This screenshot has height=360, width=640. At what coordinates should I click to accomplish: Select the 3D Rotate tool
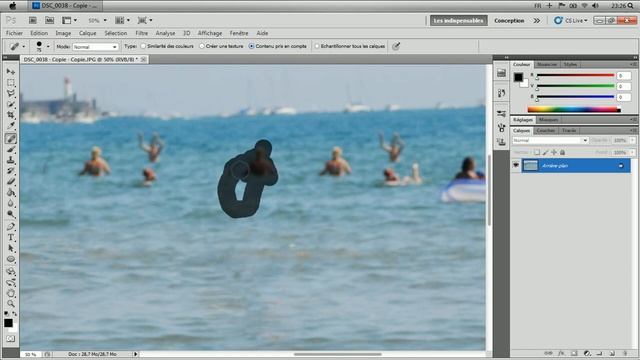(x=11, y=272)
